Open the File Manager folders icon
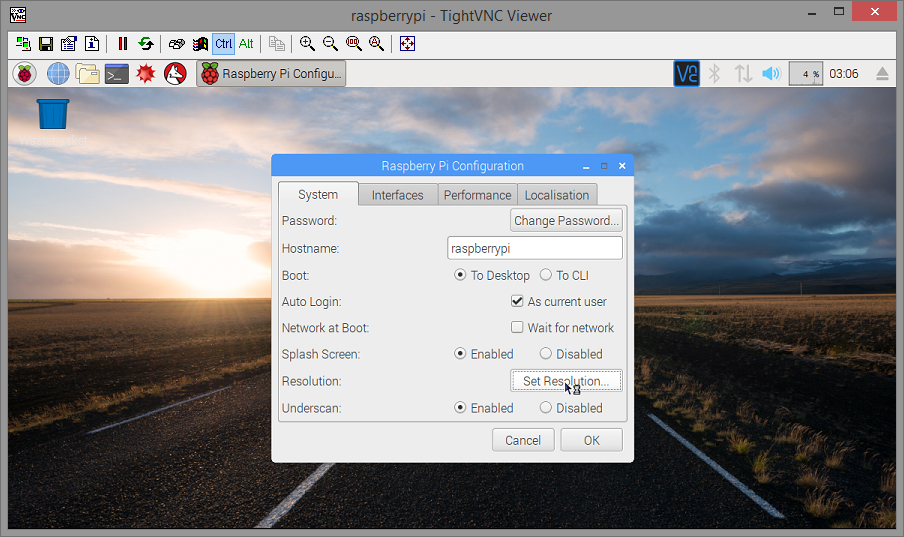This screenshot has height=537, width=904. [x=88, y=74]
